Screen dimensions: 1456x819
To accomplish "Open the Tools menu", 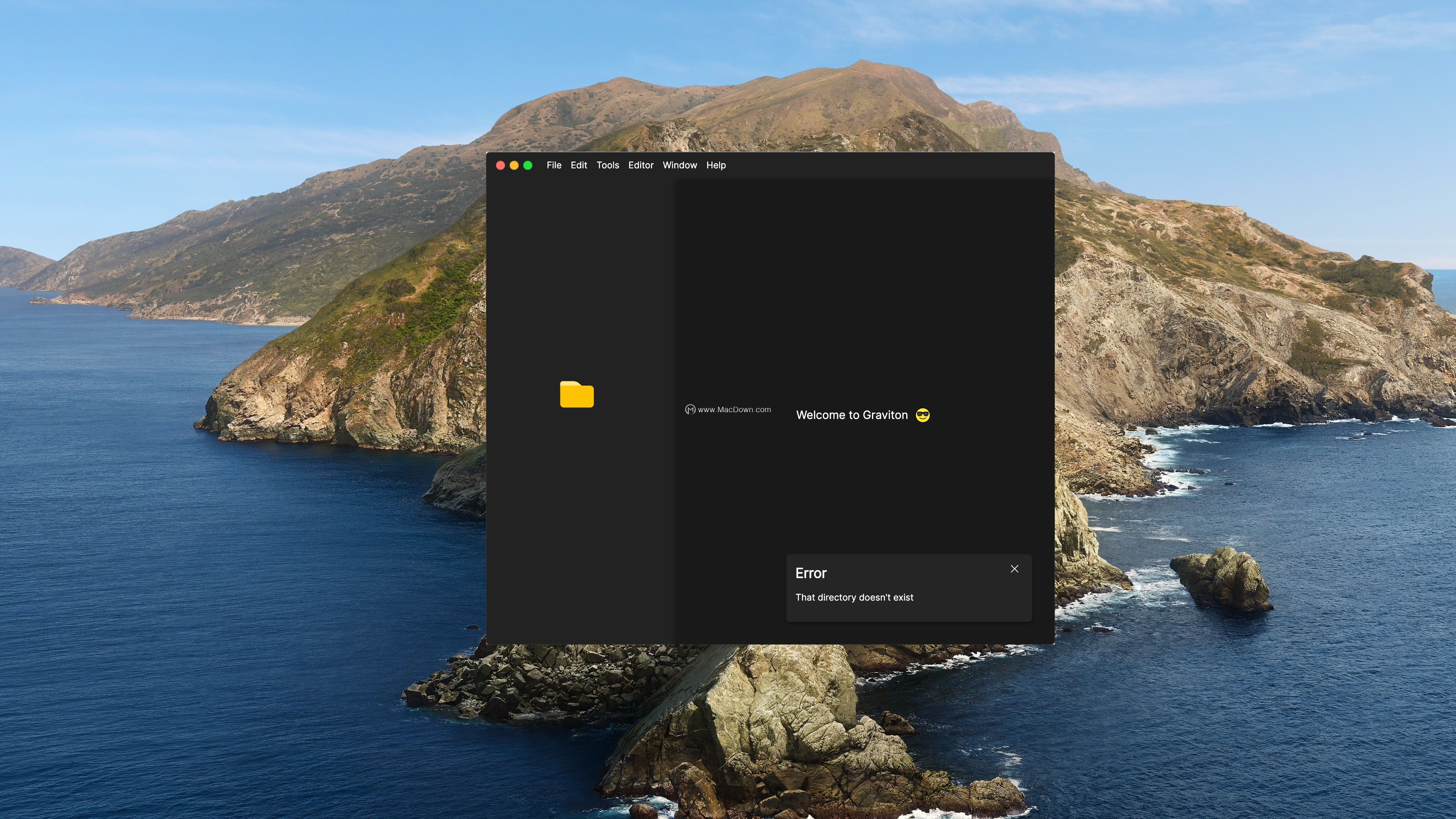I will point(607,165).
